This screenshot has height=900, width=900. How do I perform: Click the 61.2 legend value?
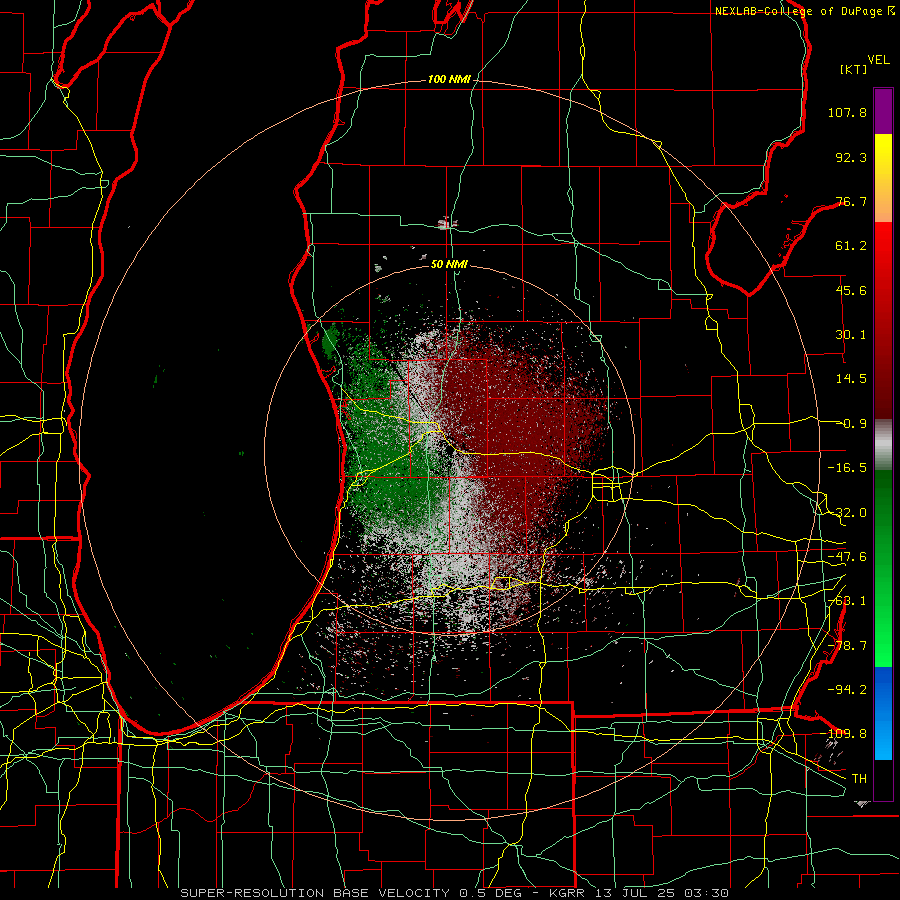(851, 246)
